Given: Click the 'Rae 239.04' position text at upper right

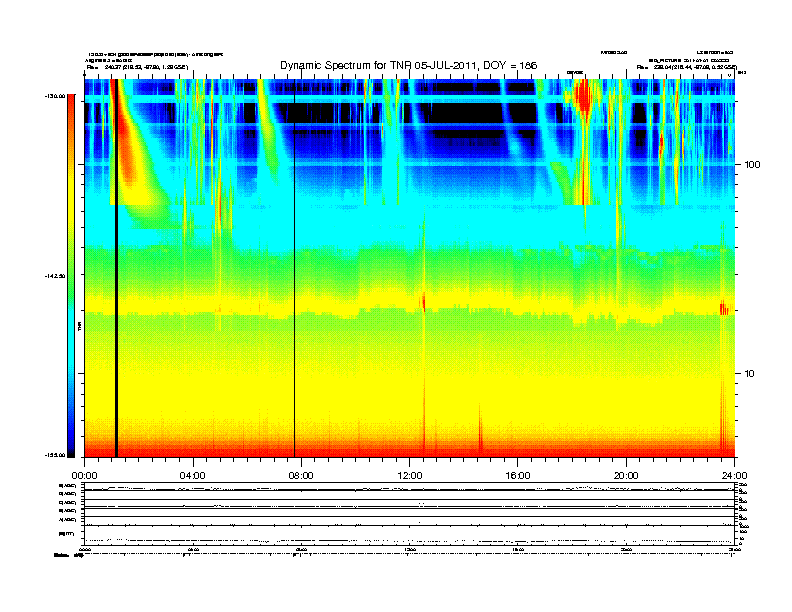Looking at the screenshot, I should (x=686, y=67).
